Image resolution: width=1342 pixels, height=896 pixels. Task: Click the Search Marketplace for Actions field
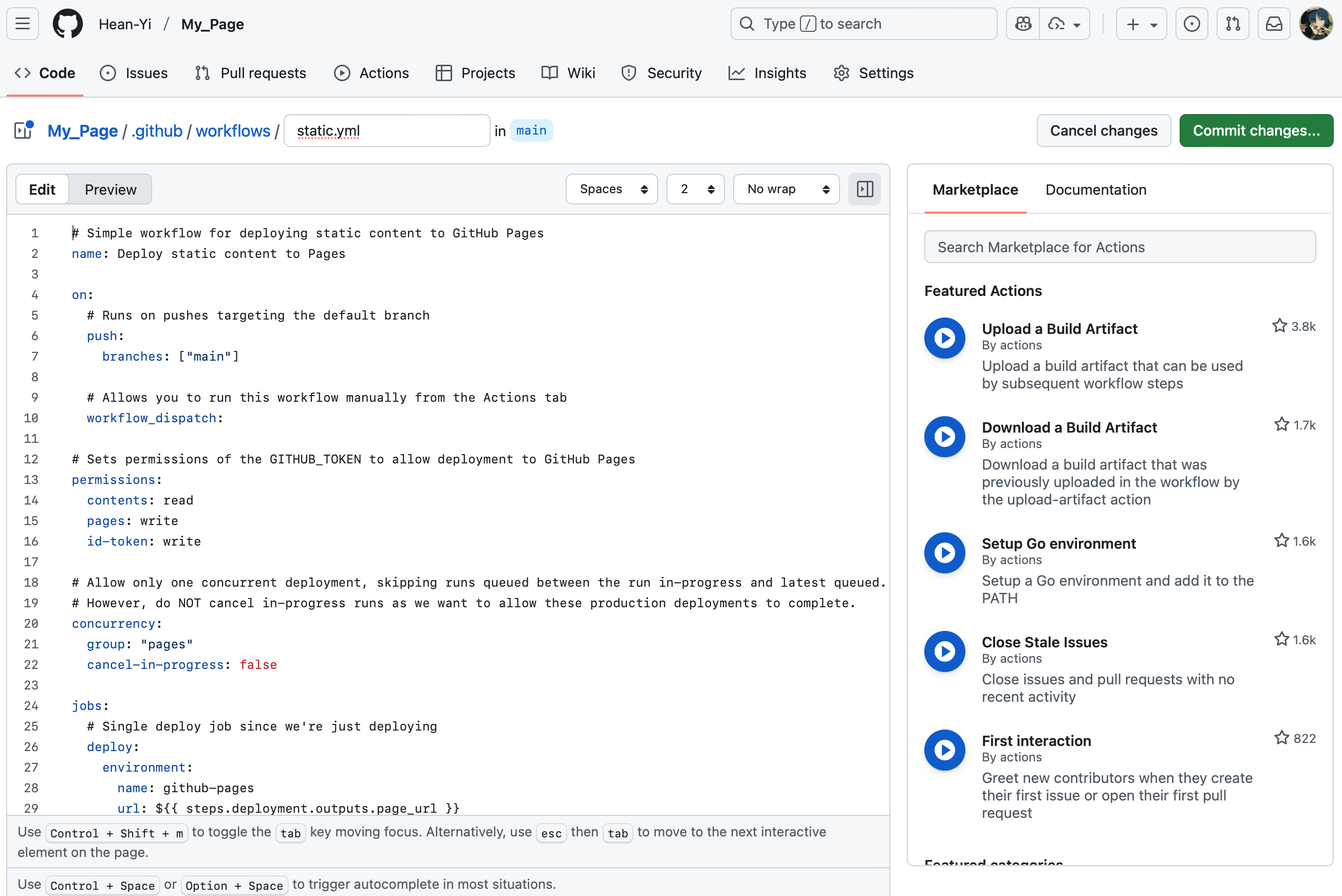point(1119,247)
